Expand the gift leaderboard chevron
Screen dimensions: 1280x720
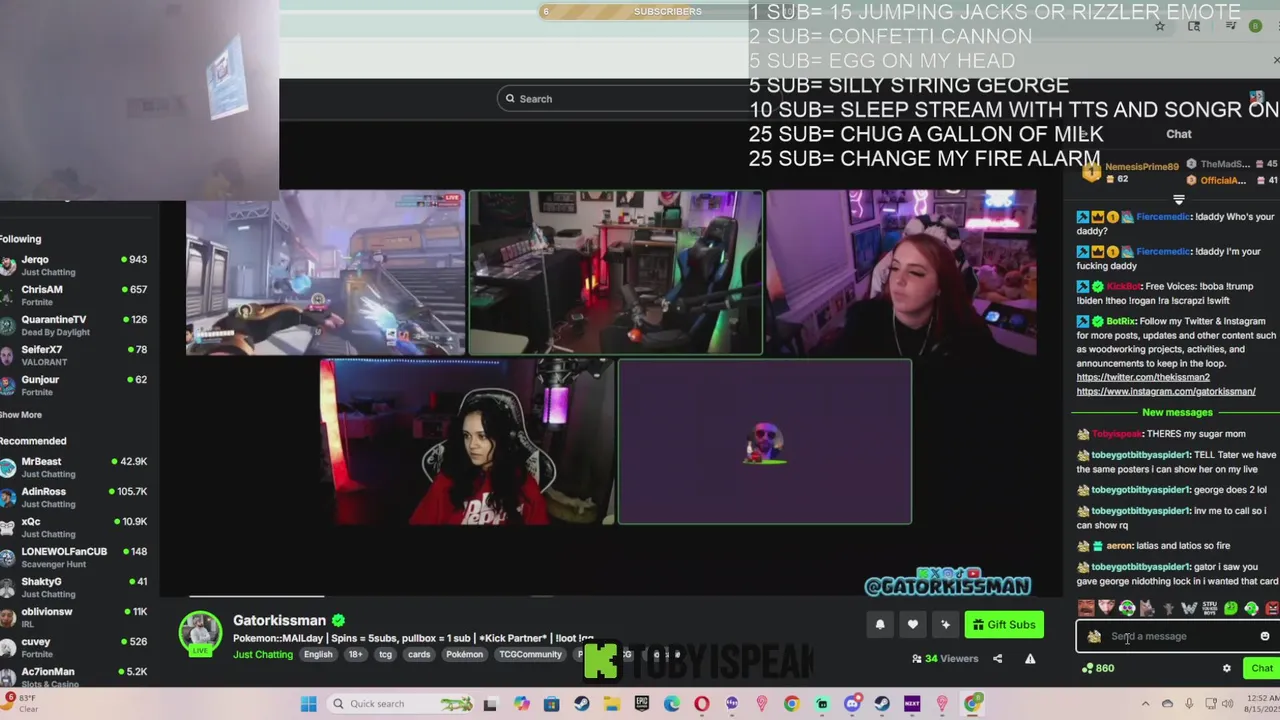click(x=1179, y=200)
